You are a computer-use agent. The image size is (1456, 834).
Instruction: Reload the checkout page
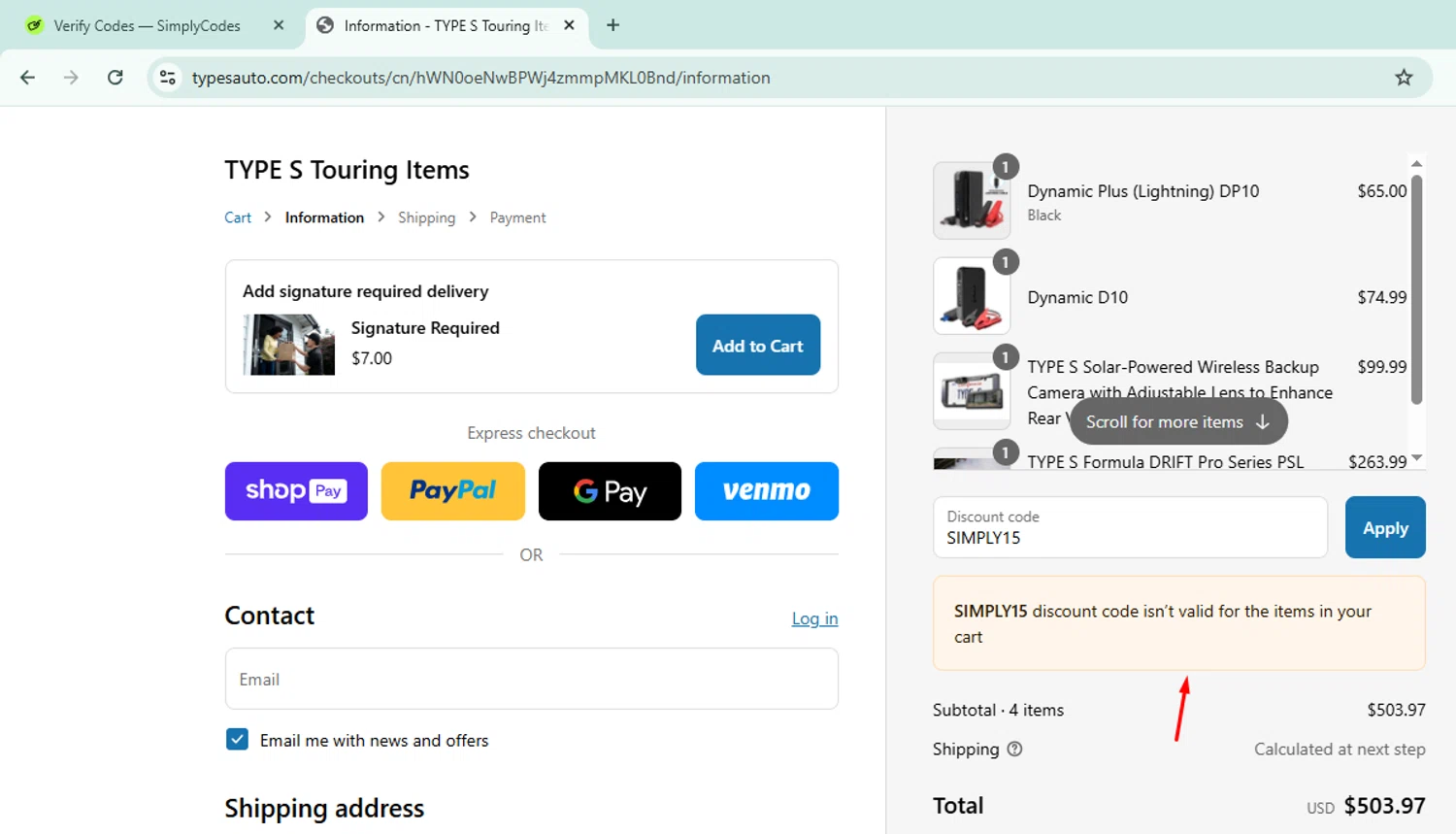tap(116, 78)
